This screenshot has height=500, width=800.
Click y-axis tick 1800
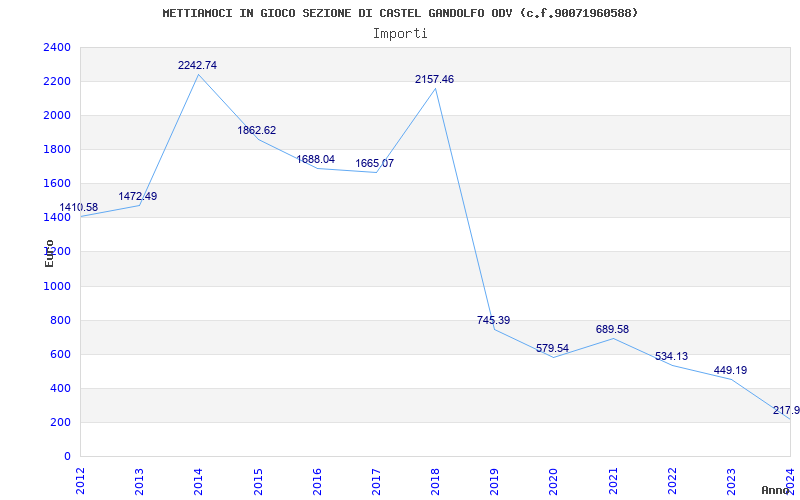57,149
